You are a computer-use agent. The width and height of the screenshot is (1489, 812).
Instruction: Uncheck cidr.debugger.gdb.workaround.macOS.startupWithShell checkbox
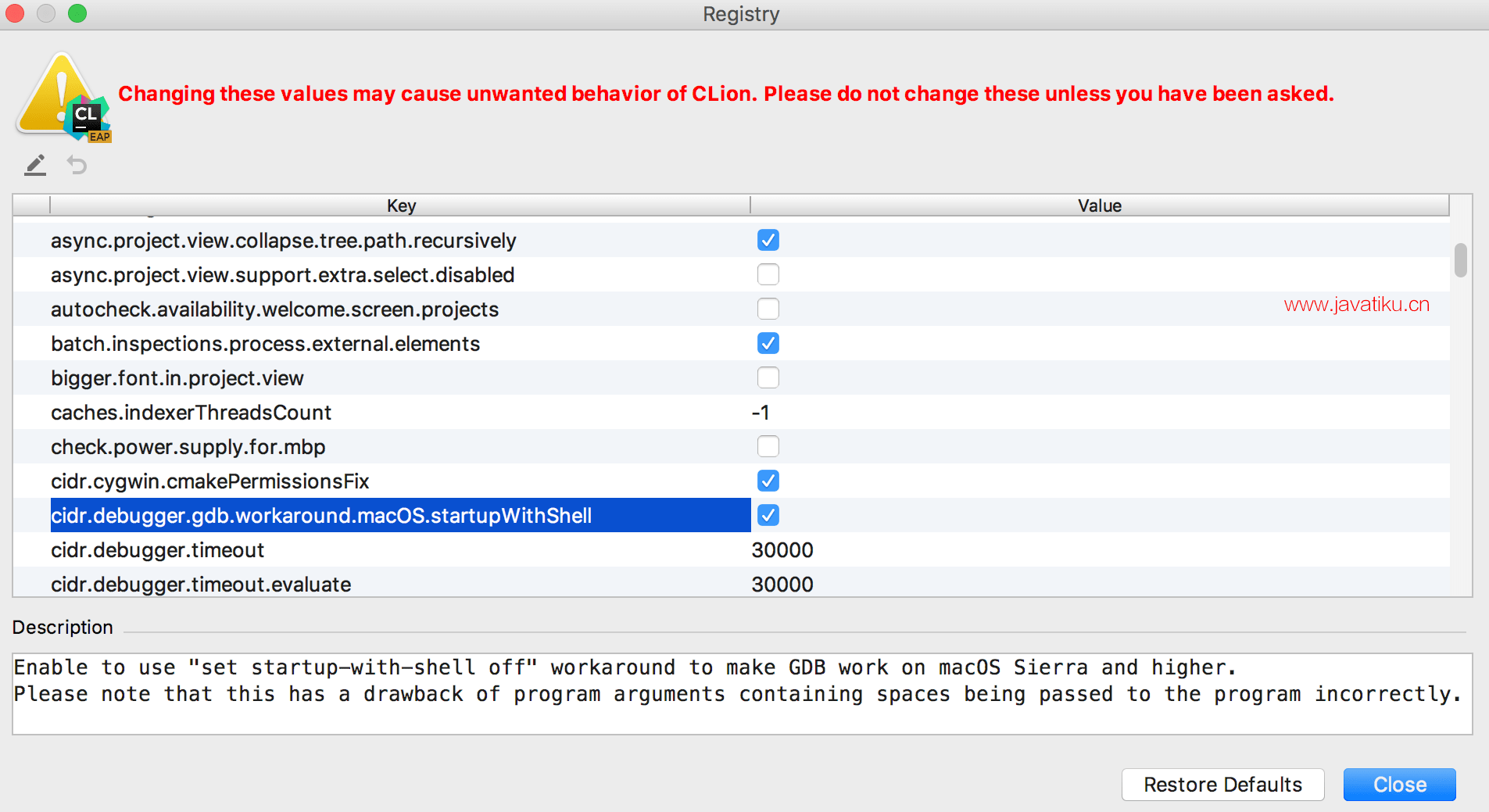[768, 515]
